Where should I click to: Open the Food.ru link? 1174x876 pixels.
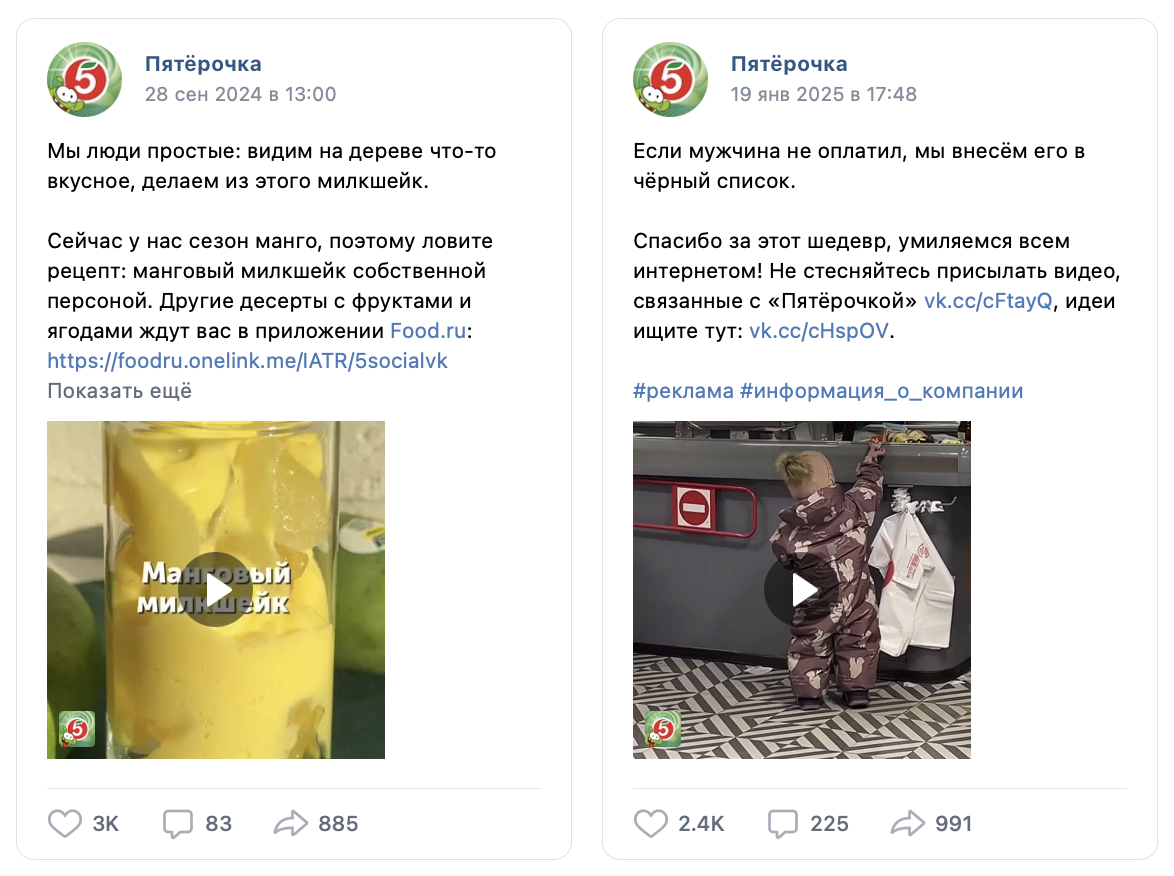(428, 331)
